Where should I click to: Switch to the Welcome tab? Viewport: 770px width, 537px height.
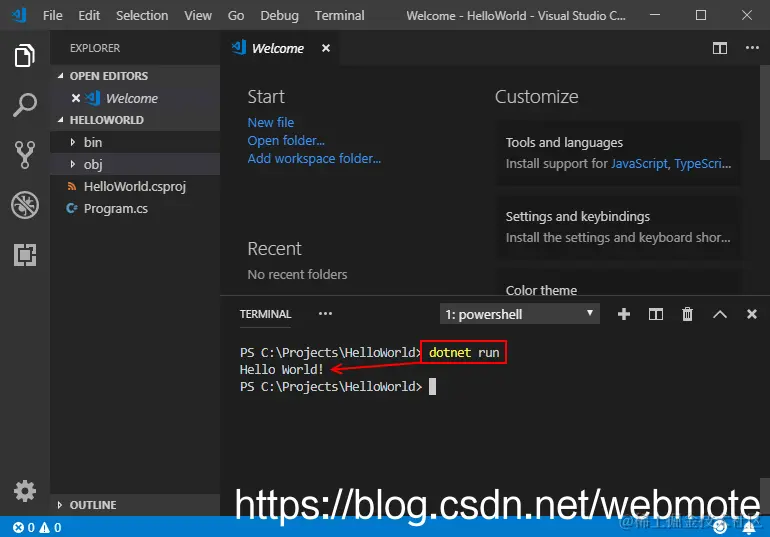coord(278,48)
